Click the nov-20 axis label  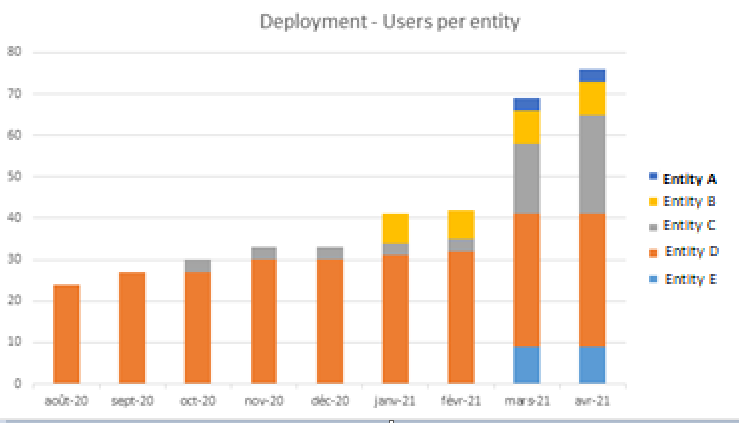[264, 401]
